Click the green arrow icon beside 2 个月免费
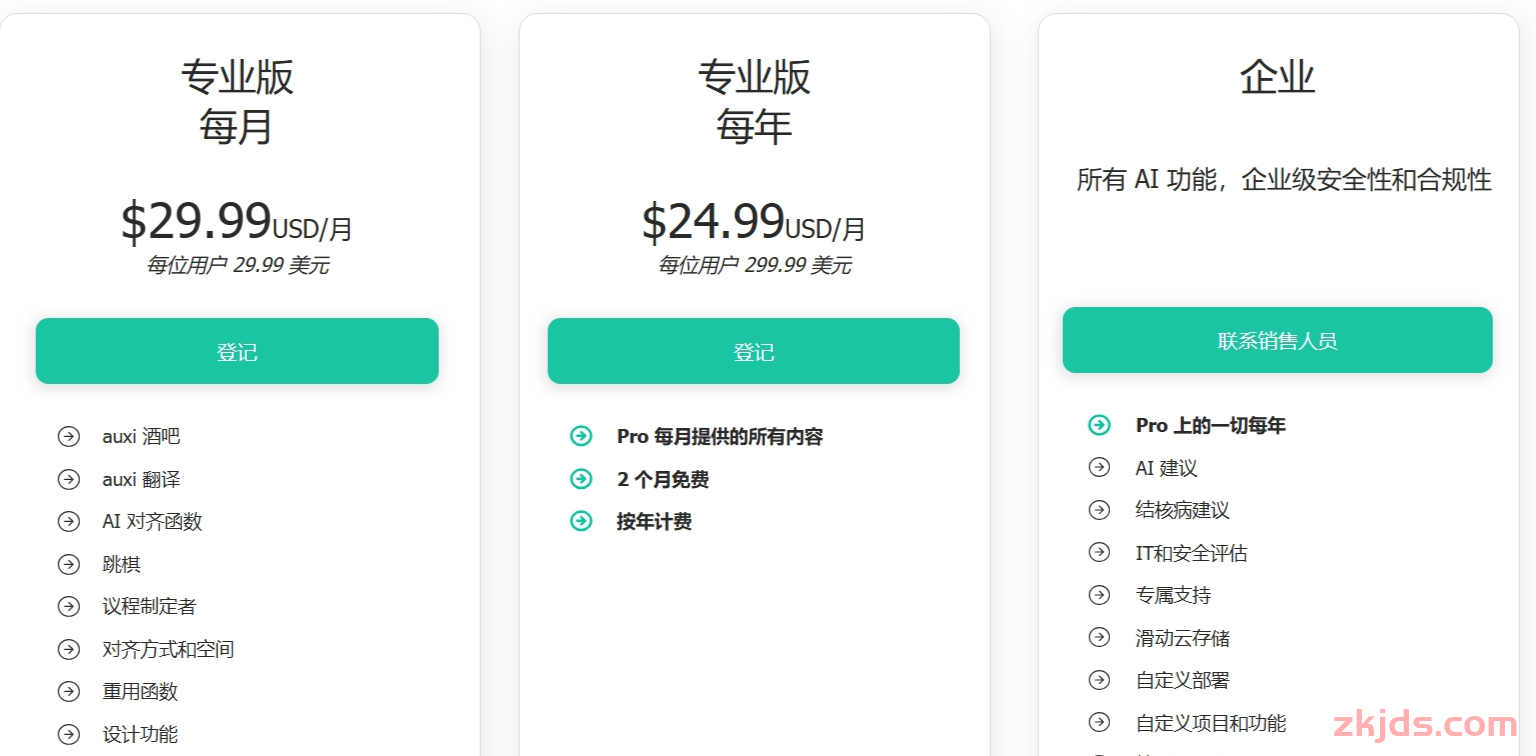 pos(581,479)
